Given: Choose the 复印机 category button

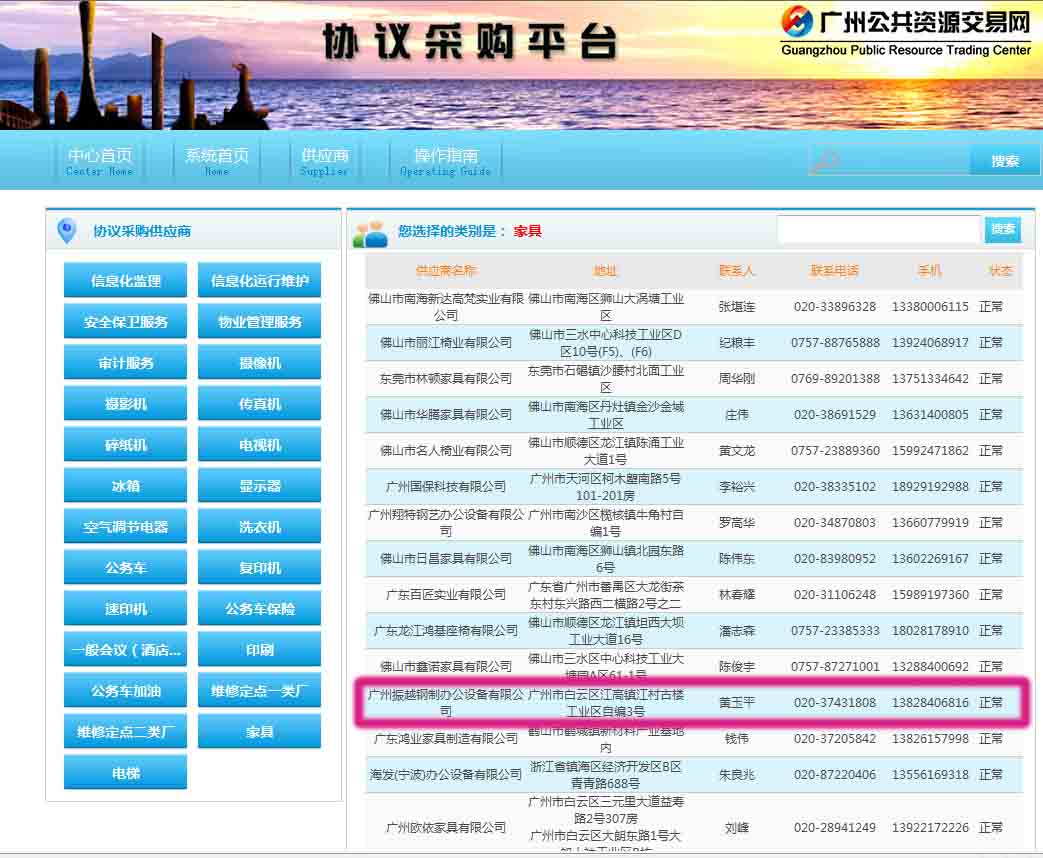Looking at the screenshot, I should coord(259,568).
